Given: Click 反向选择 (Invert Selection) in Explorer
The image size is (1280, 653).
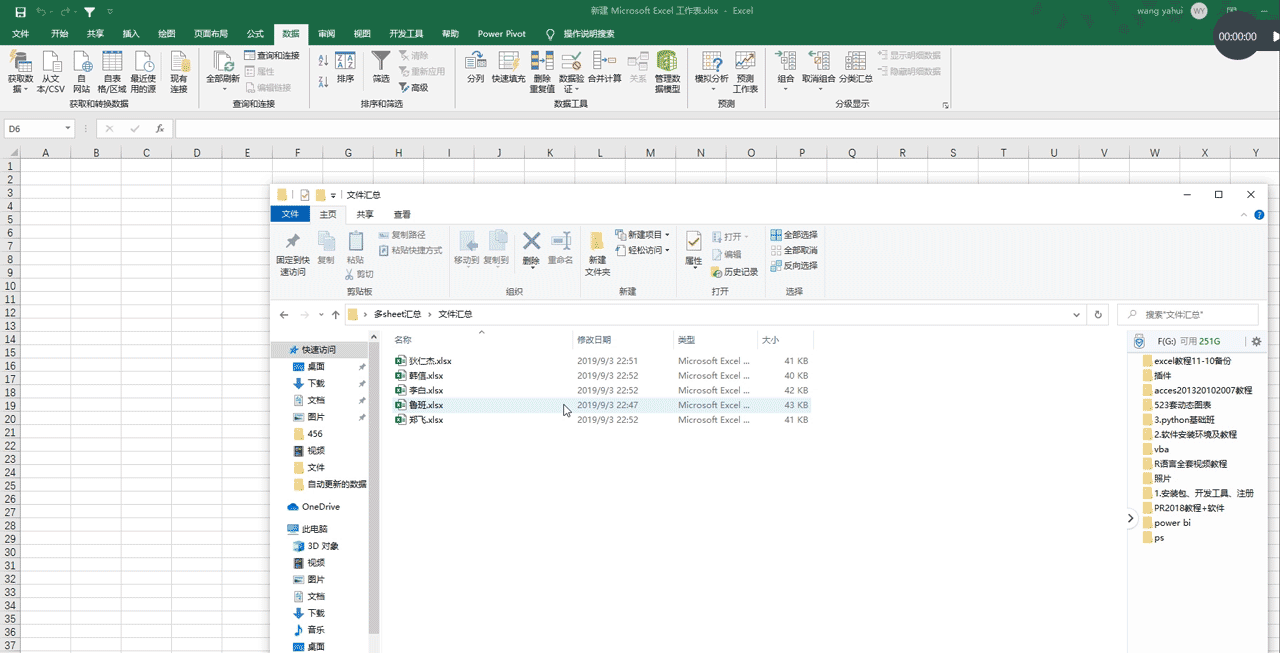Looking at the screenshot, I should click(x=794, y=265).
